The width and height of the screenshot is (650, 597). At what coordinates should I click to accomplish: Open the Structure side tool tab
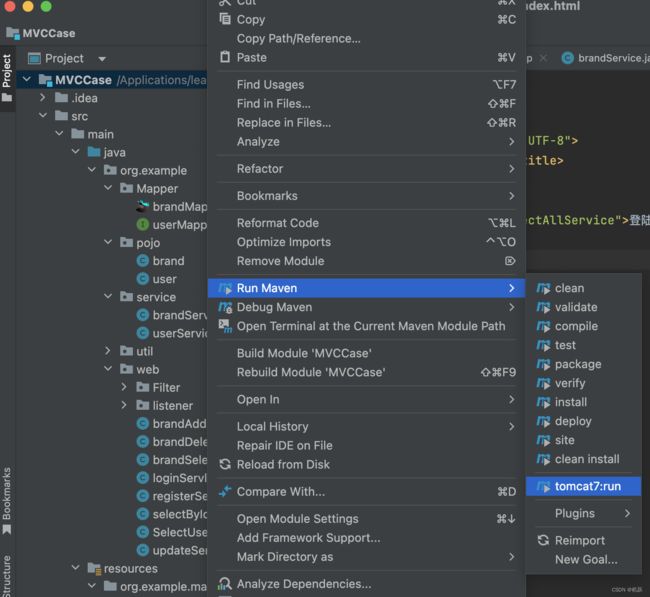pyautogui.click(x=7, y=576)
